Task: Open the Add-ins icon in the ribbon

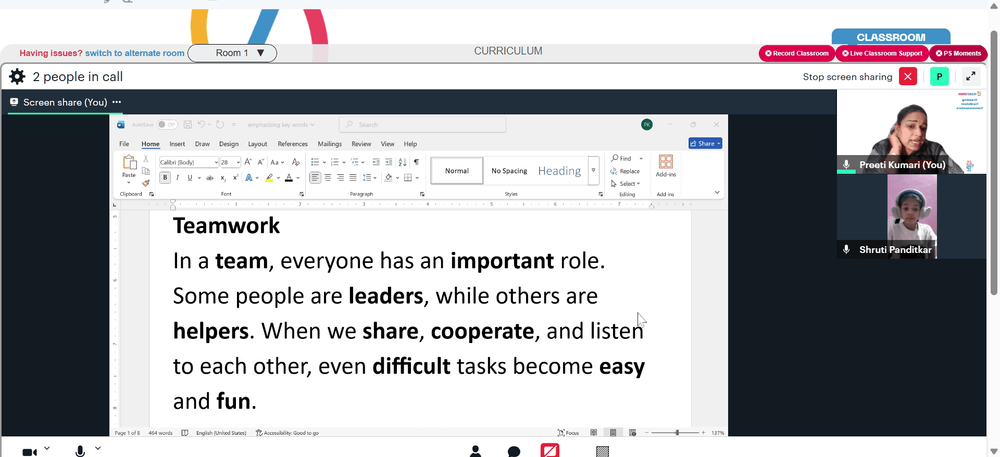Action: (x=666, y=166)
